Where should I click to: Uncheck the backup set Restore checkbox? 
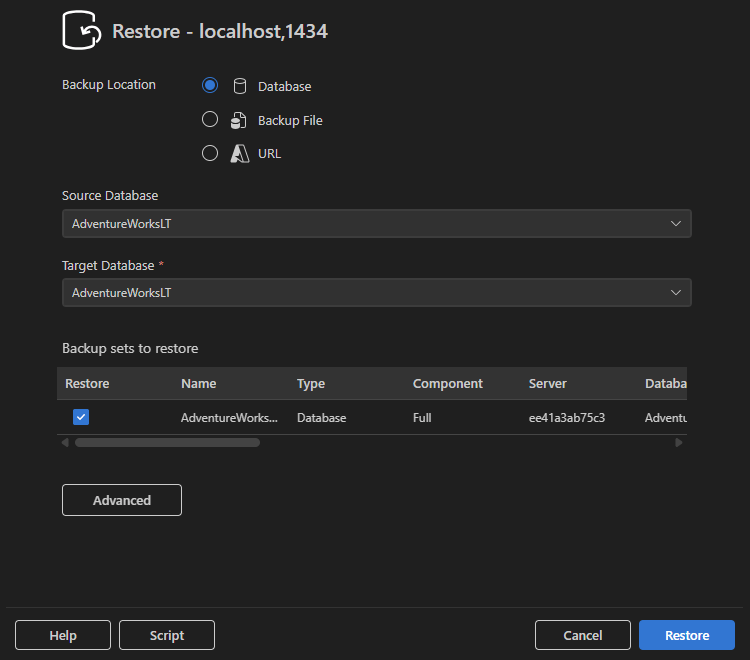click(x=81, y=417)
